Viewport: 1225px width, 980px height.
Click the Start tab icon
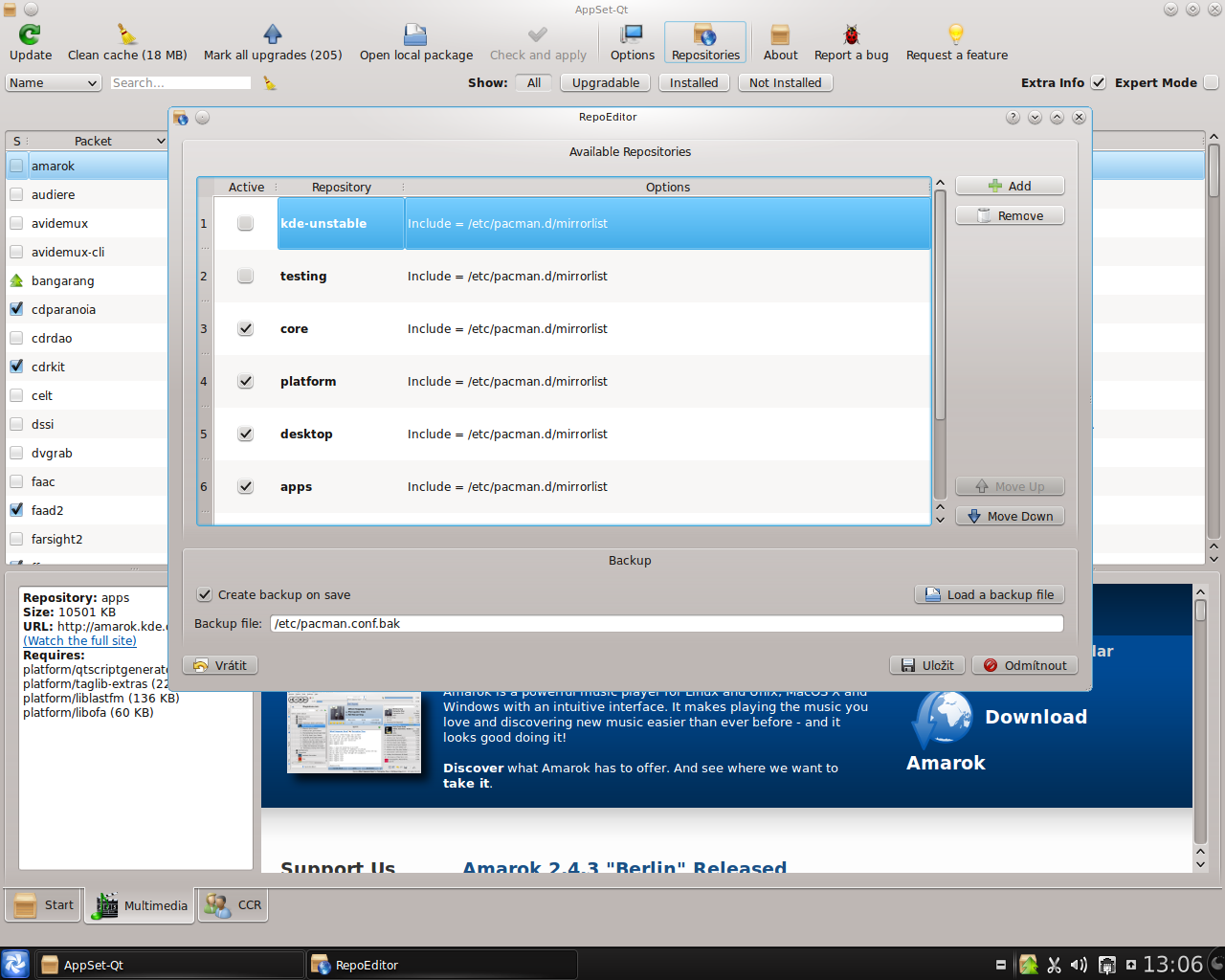click(27, 905)
